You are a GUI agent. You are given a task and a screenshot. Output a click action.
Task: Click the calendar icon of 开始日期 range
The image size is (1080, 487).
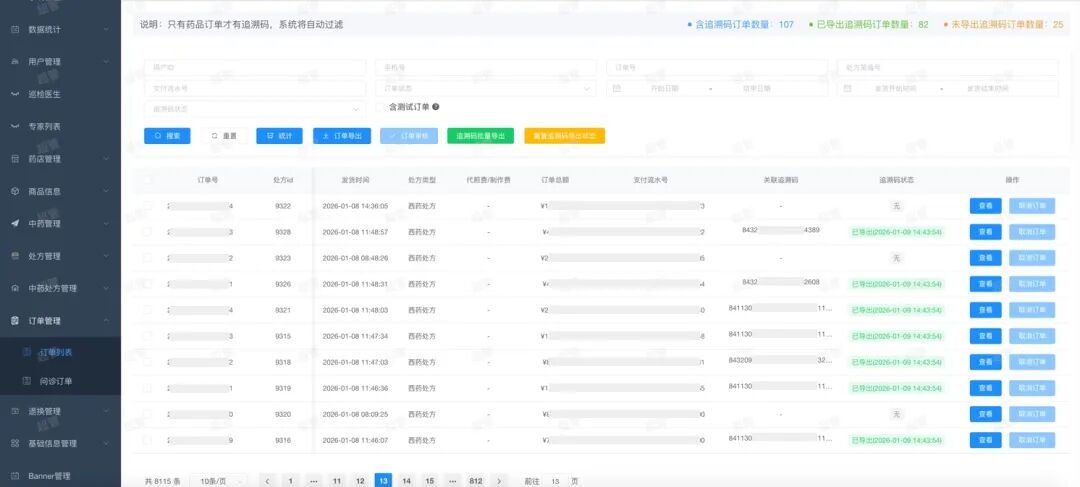616,89
